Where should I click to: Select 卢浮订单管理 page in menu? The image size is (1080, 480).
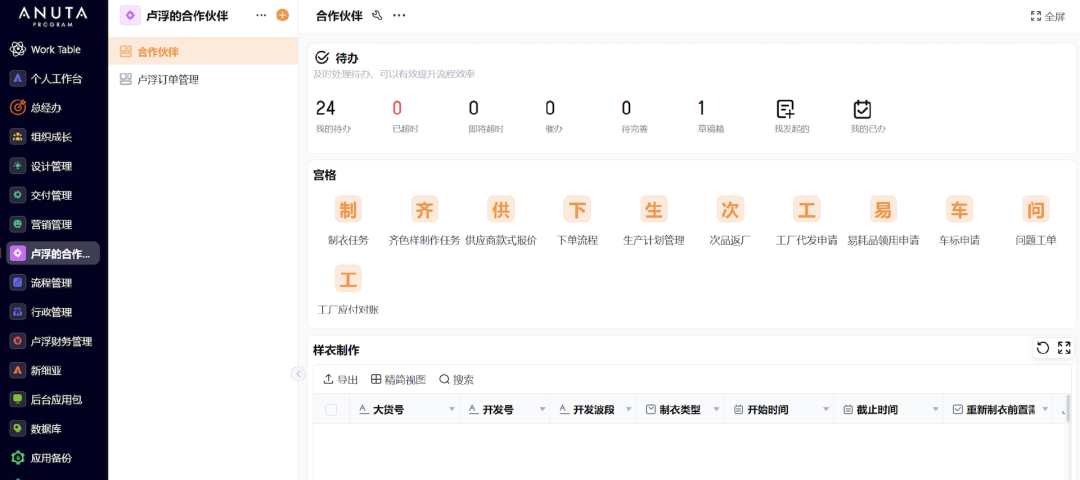(203, 80)
